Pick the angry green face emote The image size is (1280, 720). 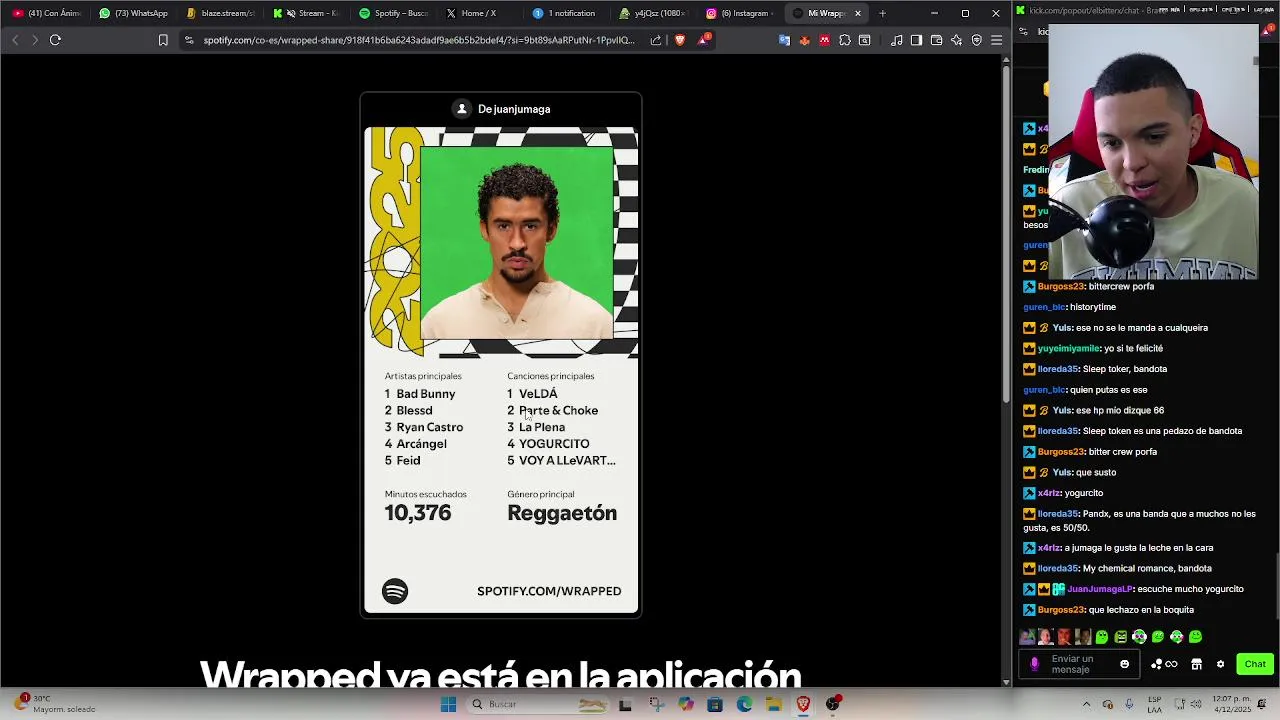tap(1121, 637)
